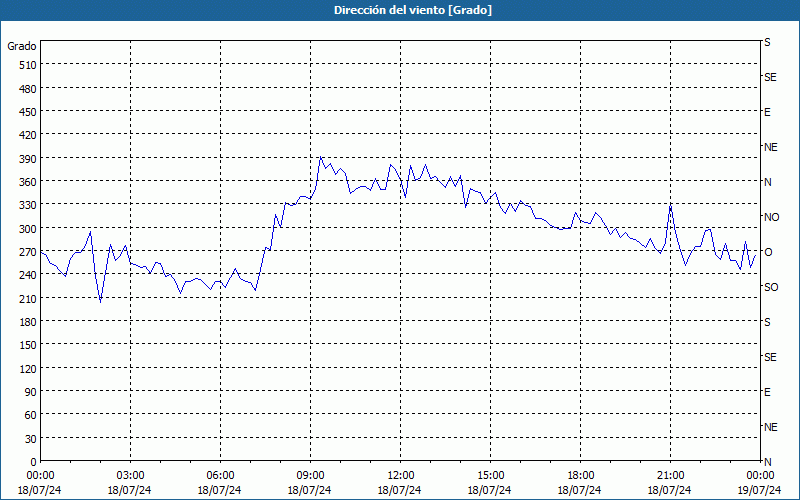Click the S compass label level with 180
Image resolution: width=800 pixels, height=500 pixels.
(767, 322)
